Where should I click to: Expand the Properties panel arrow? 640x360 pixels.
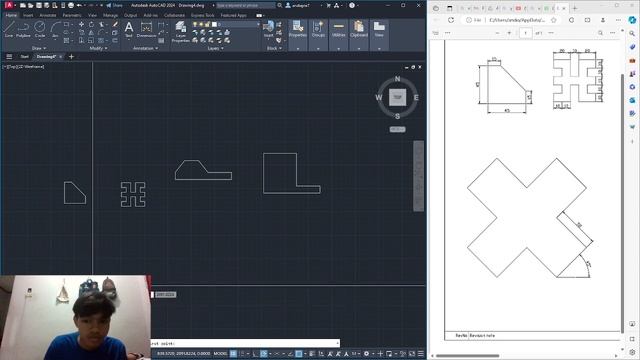[298, 49]
